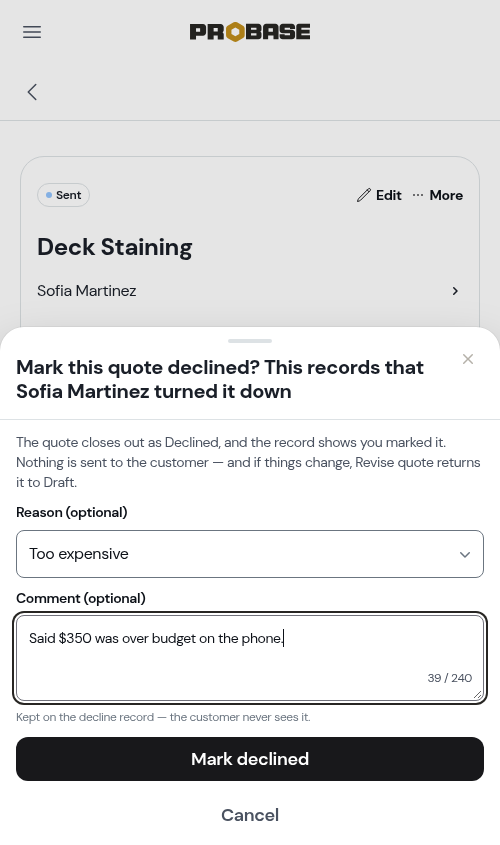Viewport: 500px width, 845px height.
Task: Open Sofia Martinez customer chevron
Action: [x=455, y=291]
